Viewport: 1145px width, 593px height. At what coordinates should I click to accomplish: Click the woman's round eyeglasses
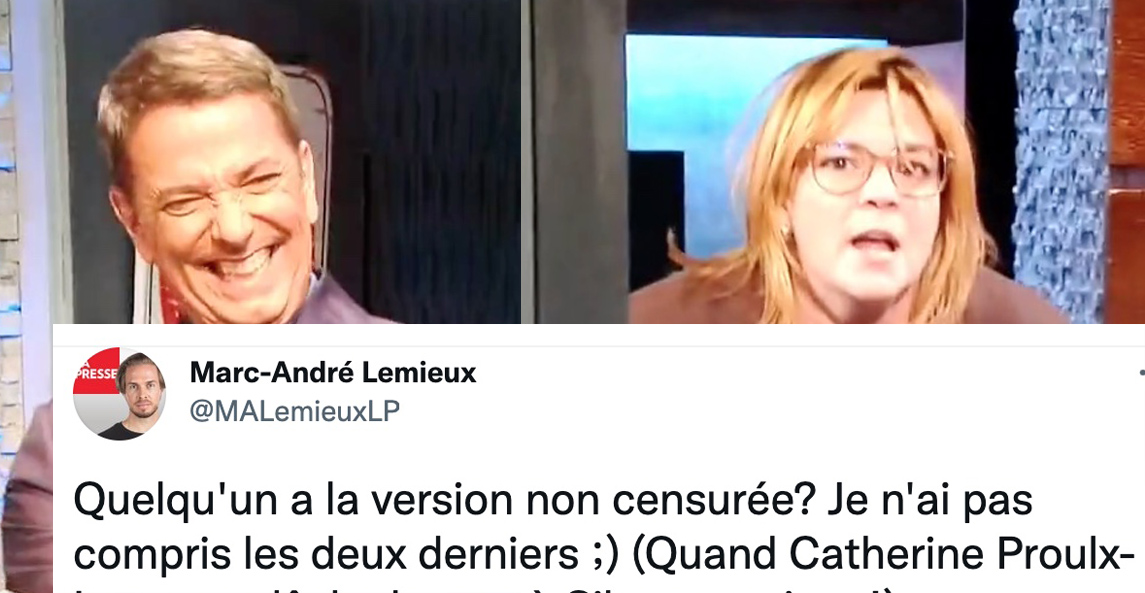click(880, 169)
